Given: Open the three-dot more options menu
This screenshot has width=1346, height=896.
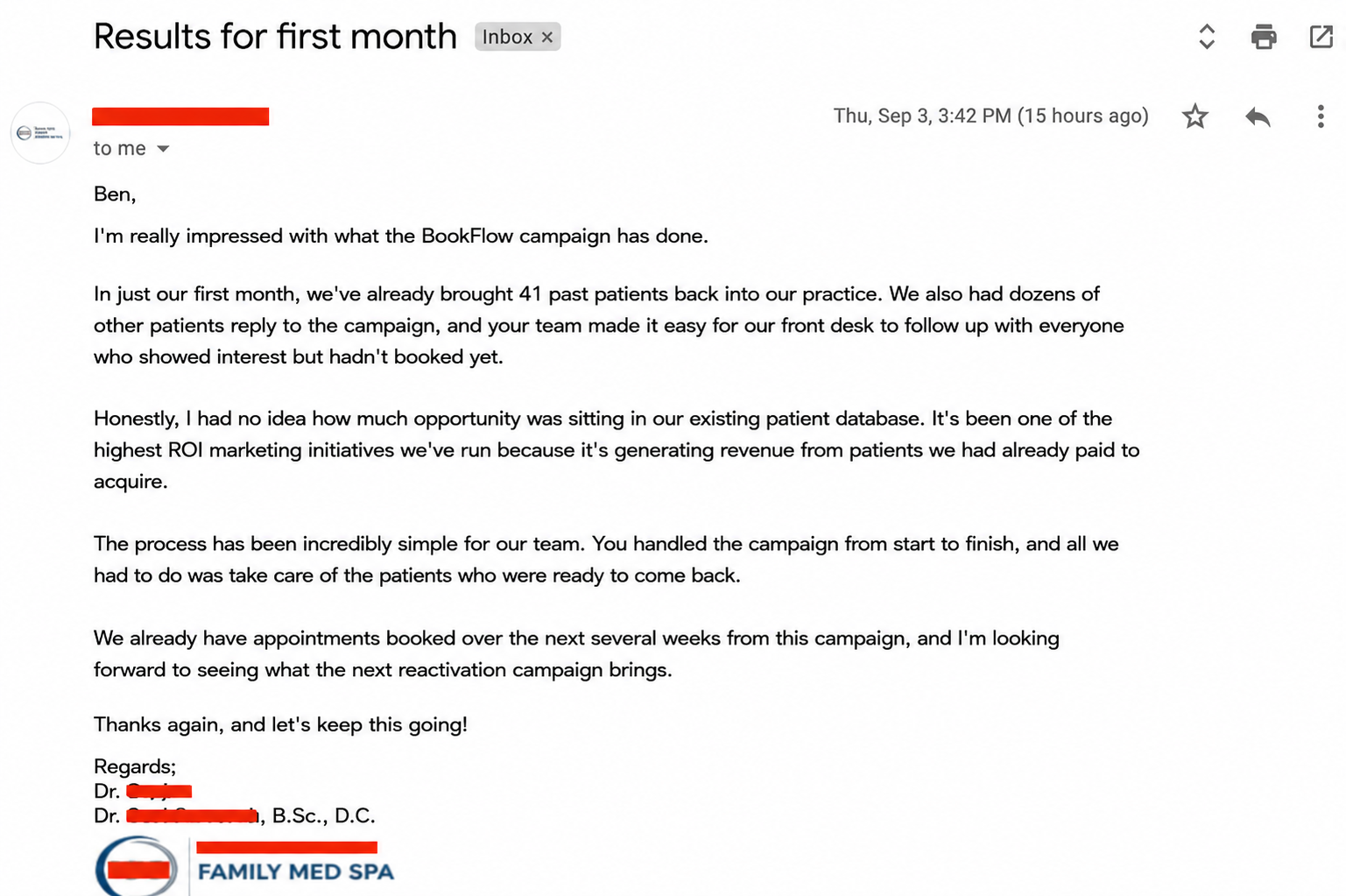Looking at the screenshot, I should pyautogui.click(x=1321, y=116).
